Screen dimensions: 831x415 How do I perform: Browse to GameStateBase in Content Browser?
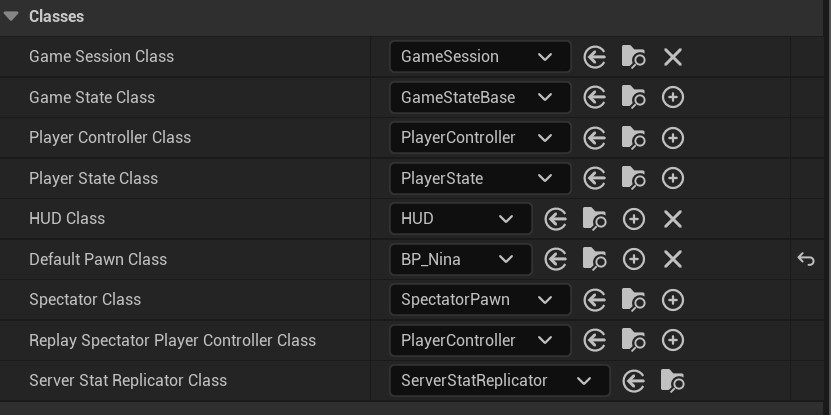[x=633, y=98]
